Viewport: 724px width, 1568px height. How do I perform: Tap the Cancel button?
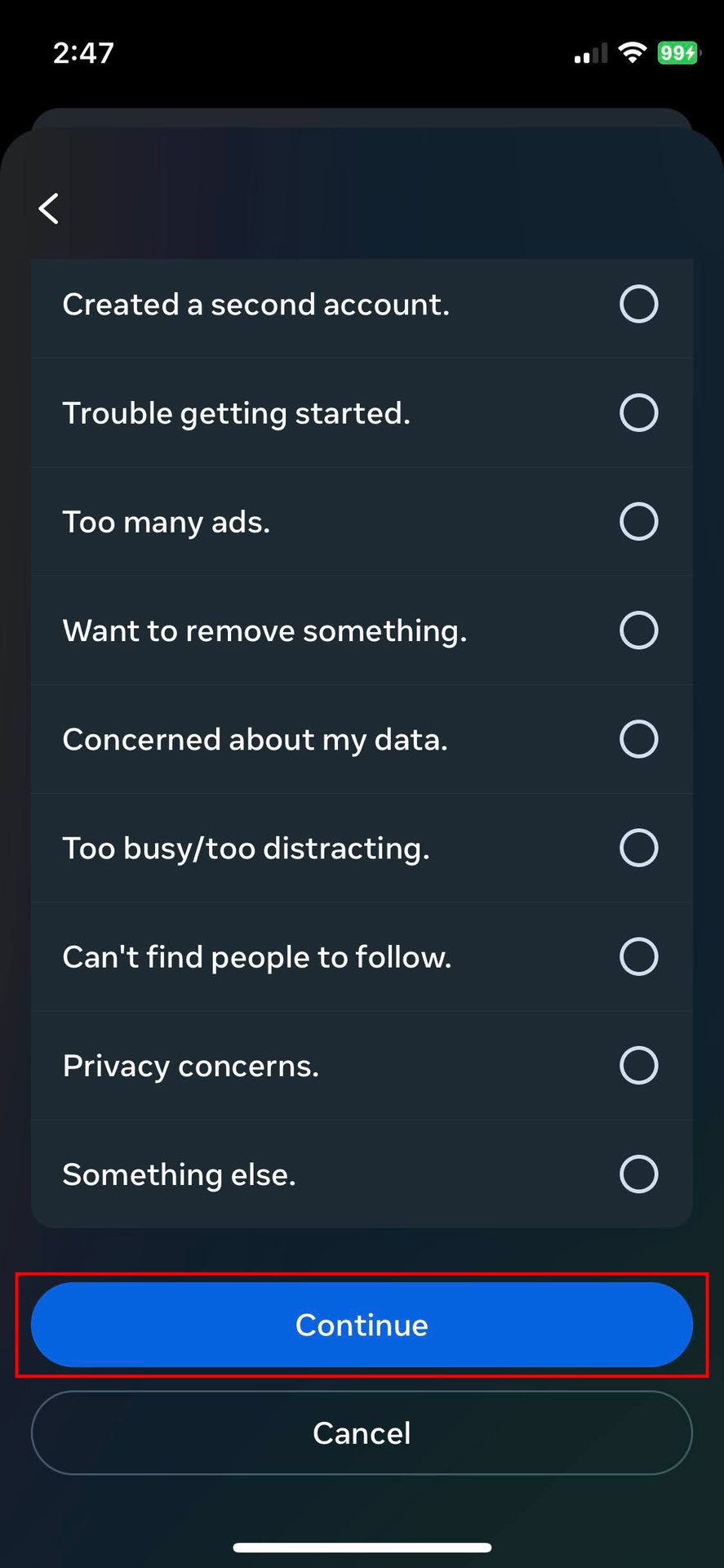click(x=362, y=1433)
